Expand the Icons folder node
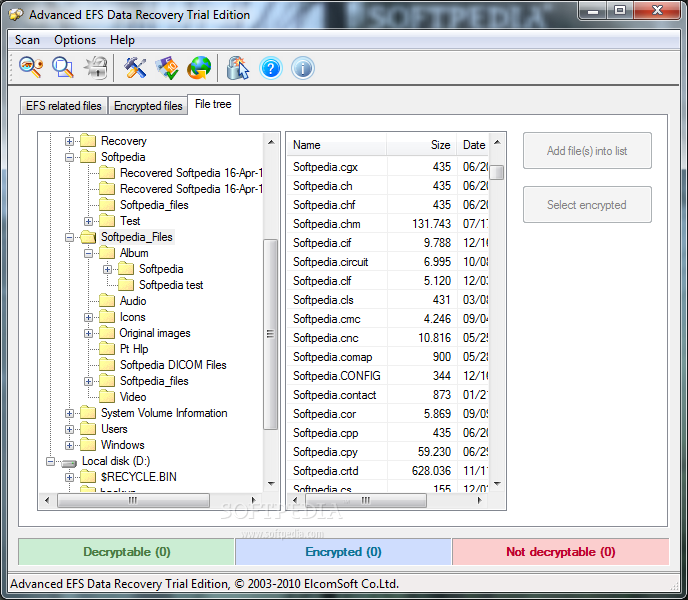 click(88, 317)
